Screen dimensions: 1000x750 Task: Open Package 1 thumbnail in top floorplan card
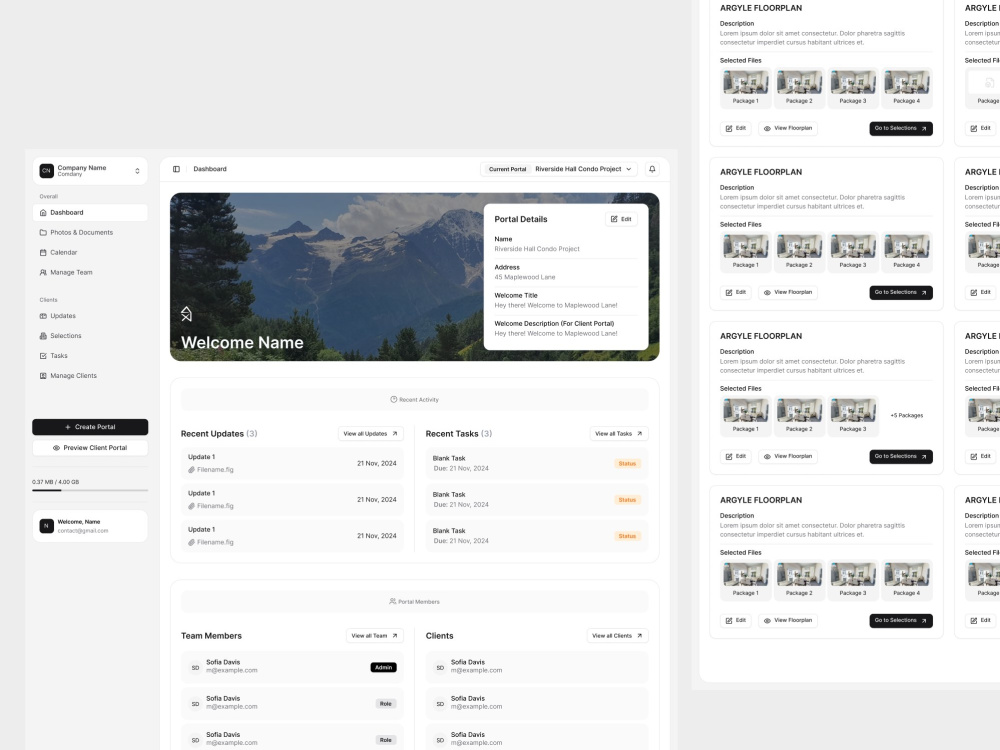point(745,87)
